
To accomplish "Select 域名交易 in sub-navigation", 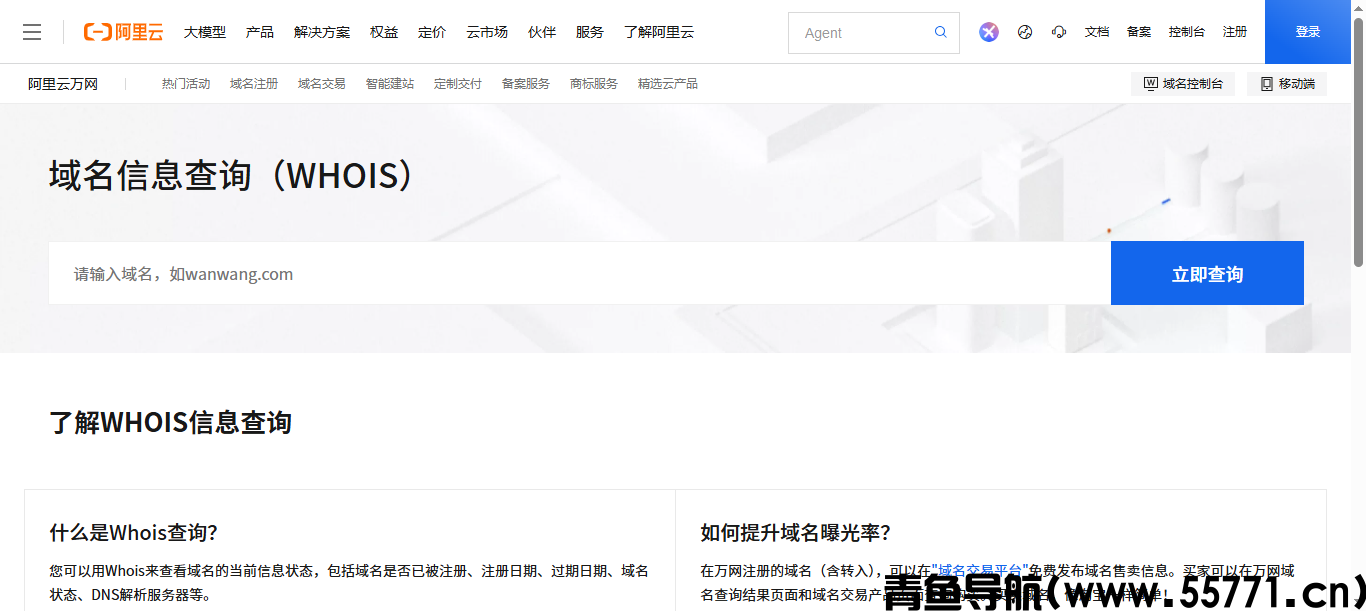I will [x=322, y=84].
